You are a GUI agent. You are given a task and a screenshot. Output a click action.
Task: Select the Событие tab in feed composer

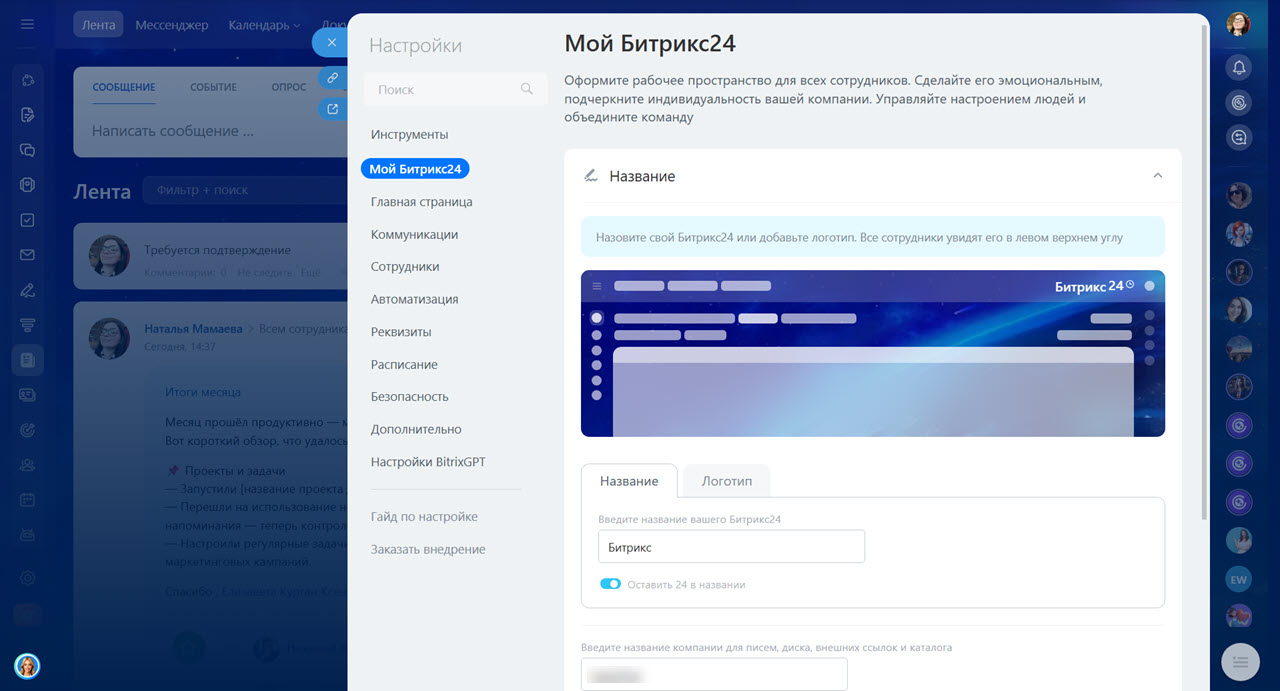point(213,87)
